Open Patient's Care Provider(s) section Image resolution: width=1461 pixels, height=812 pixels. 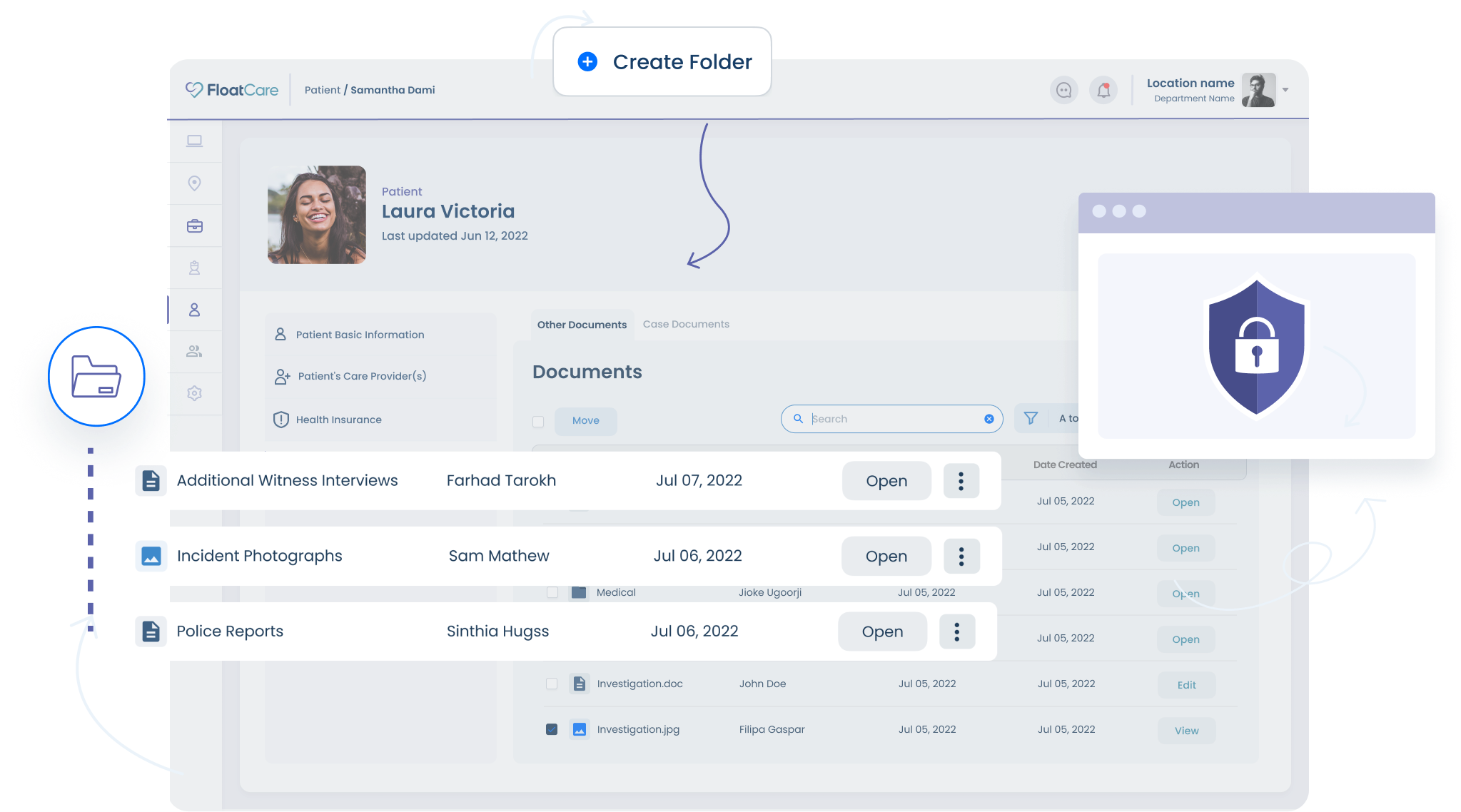[381, 376]
